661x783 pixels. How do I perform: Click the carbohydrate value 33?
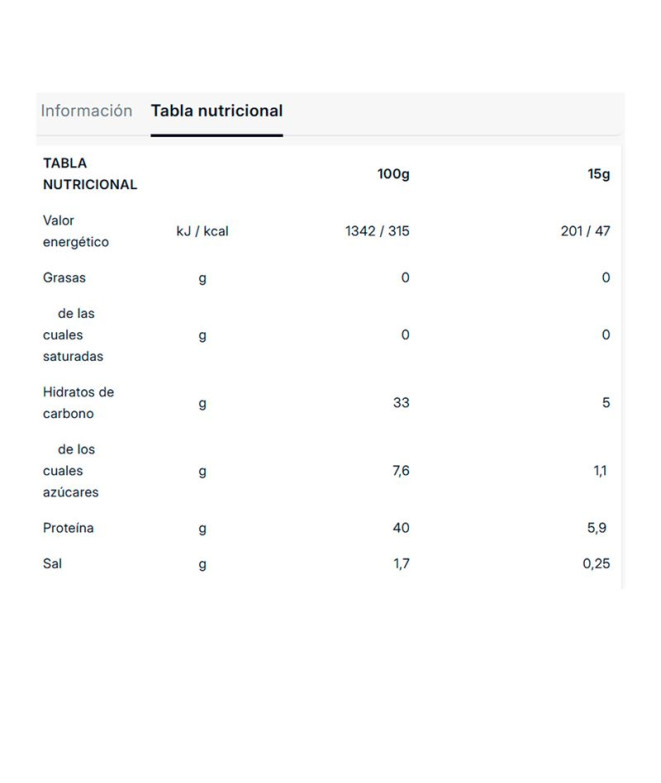pyautogui.click(x=401, y=403)
